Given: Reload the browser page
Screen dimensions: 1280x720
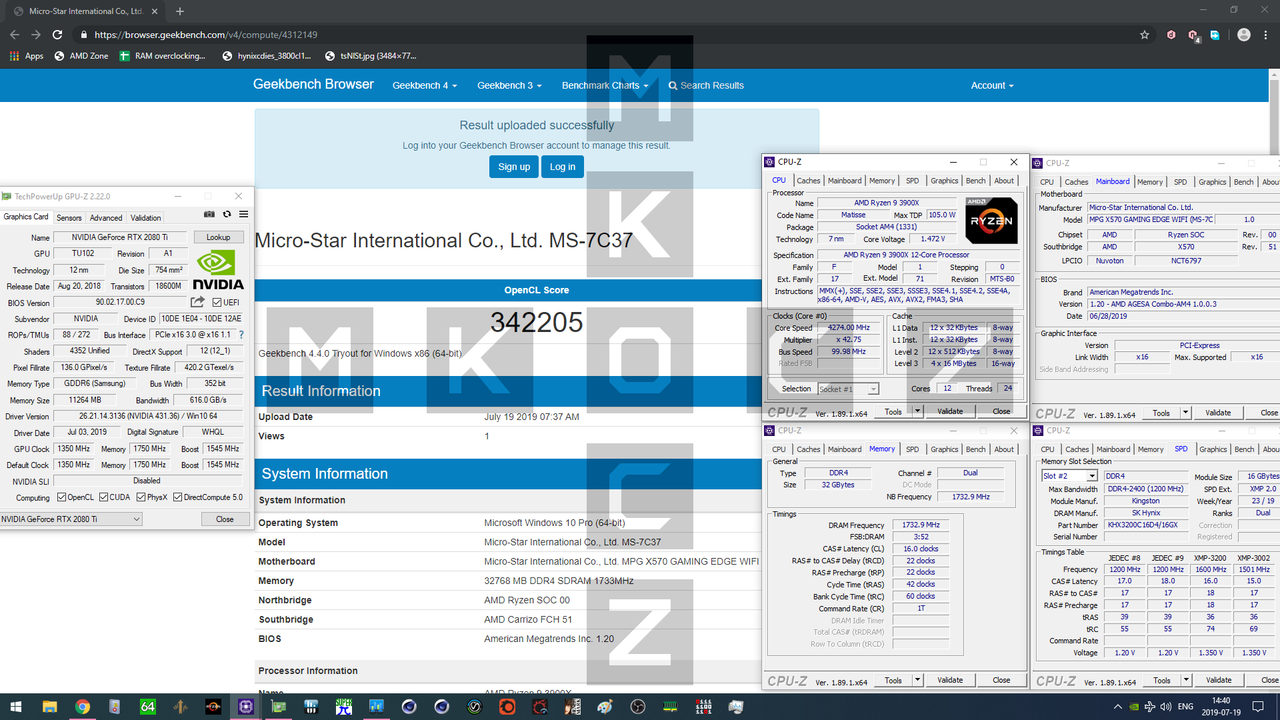Looking at the screenshot, I should tap(57, 34).
